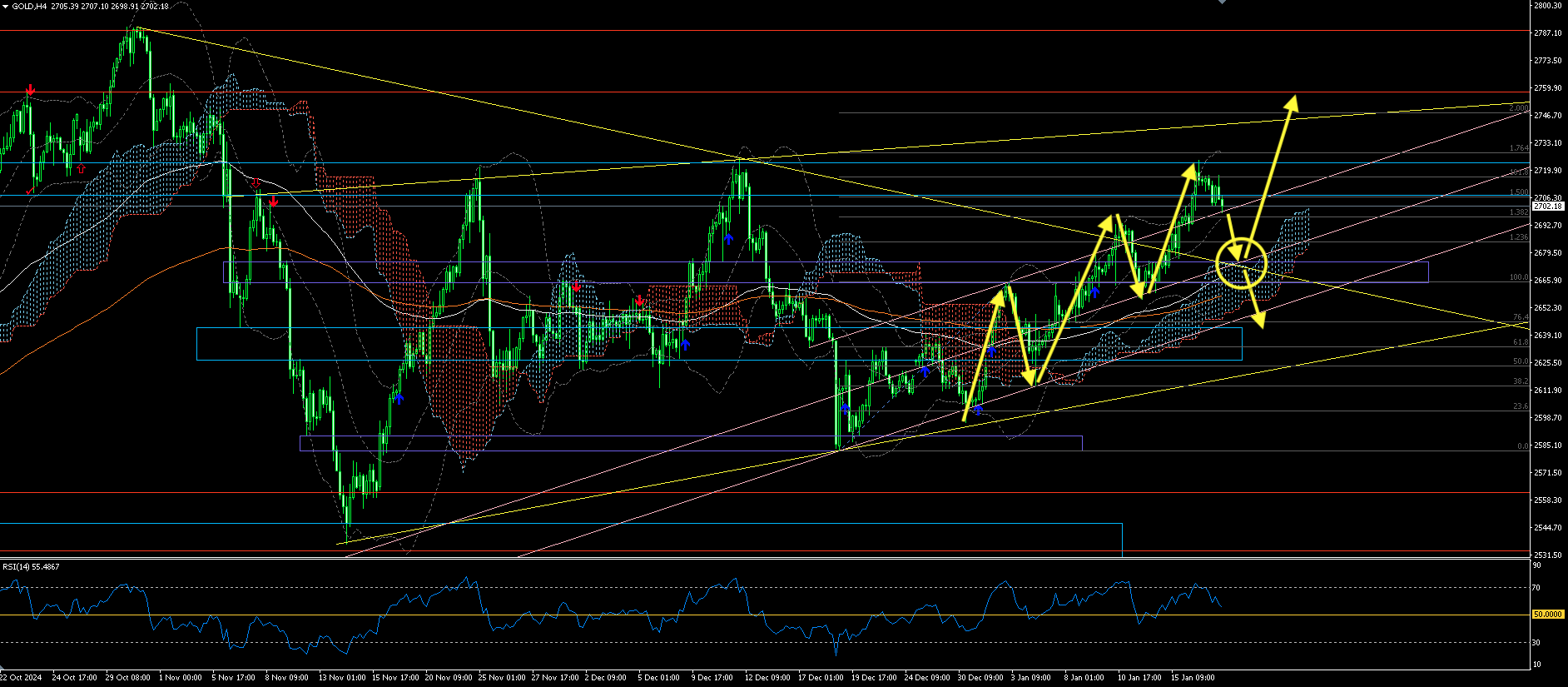This screenshot has height=687, width=1568.
Task: Click the 2571.50 price scale label
Action: pos(1547,473)
